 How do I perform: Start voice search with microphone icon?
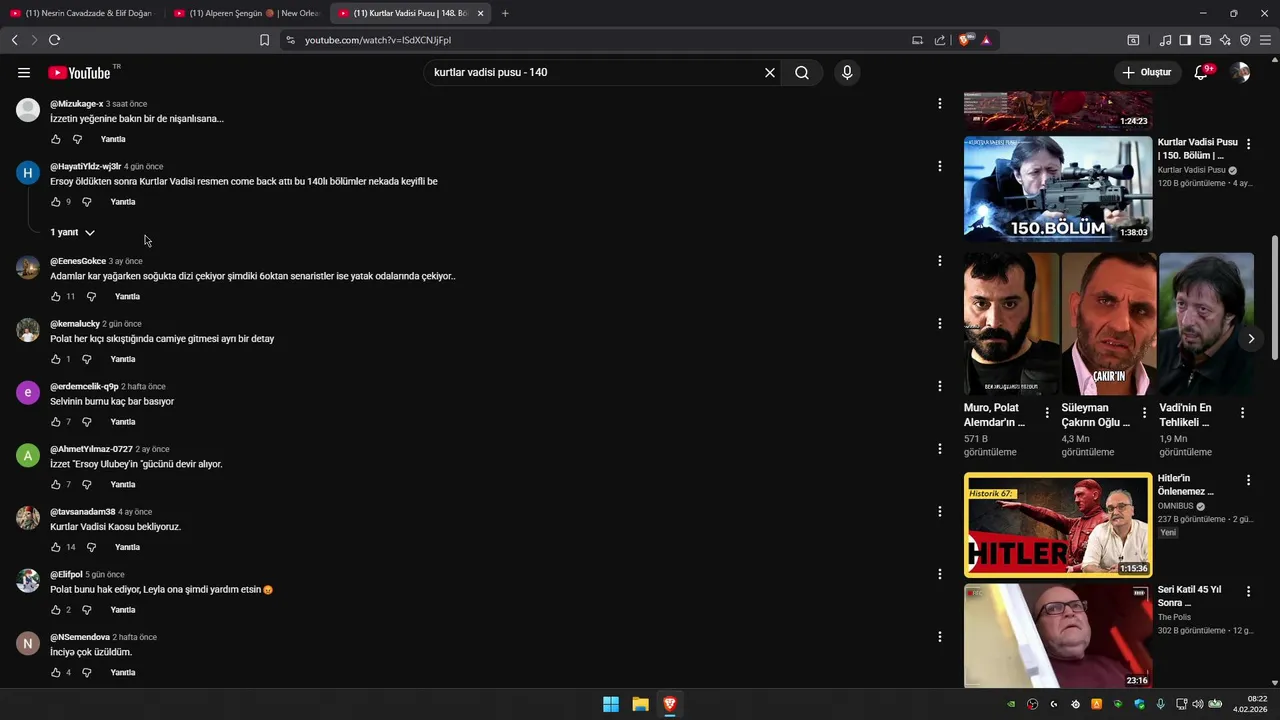tap(847, 72)
